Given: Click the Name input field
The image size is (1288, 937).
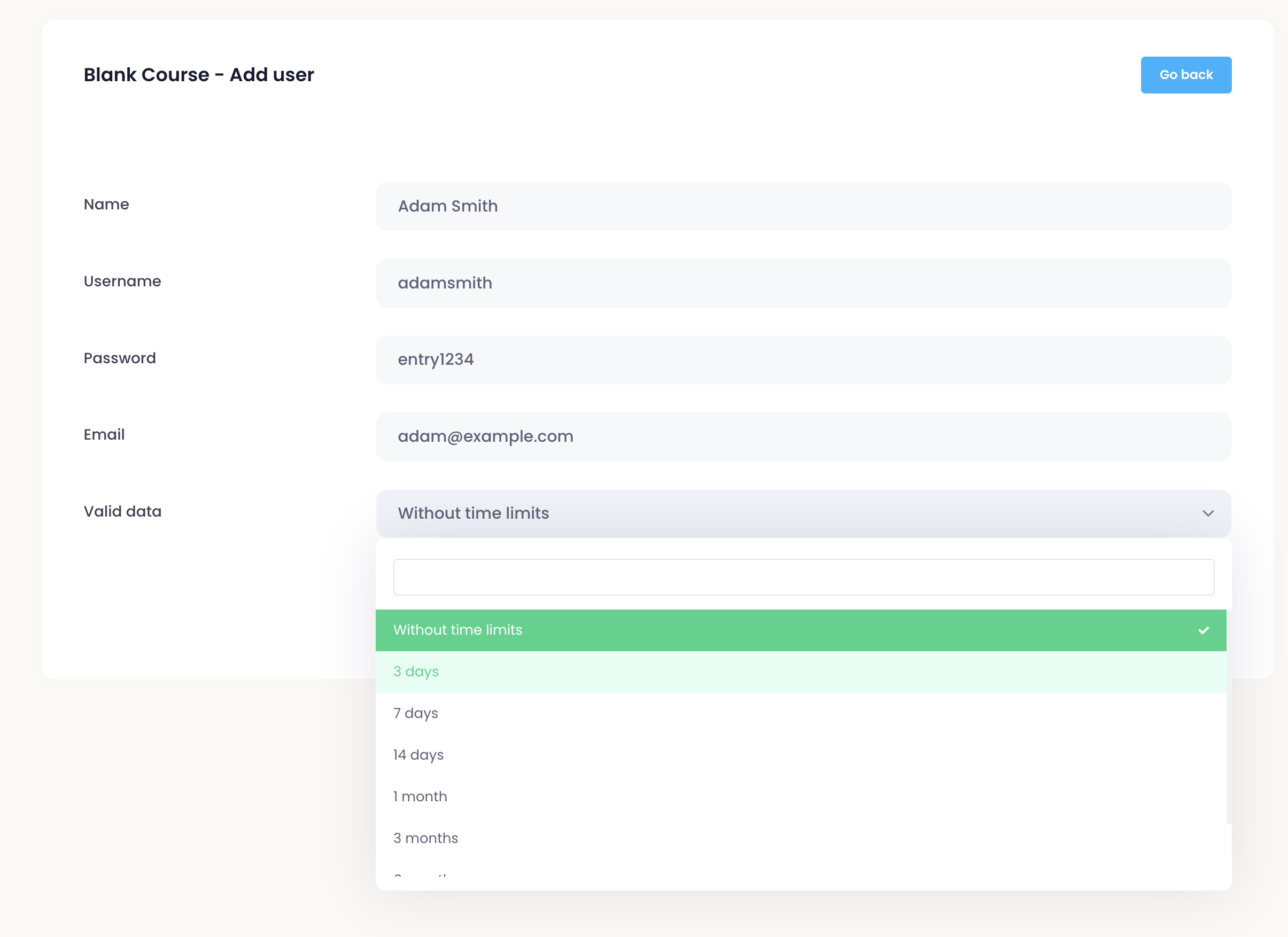Looking at the screenshot, I should tap(802, 207).
